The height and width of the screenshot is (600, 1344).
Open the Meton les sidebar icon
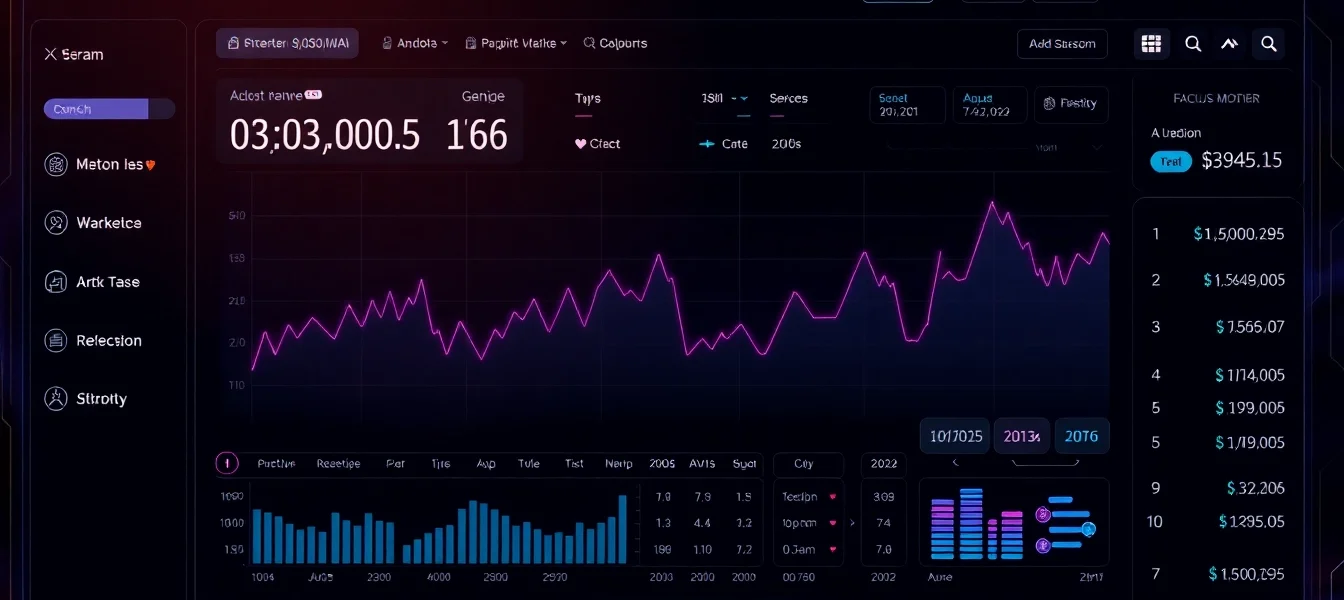[56, 165]
